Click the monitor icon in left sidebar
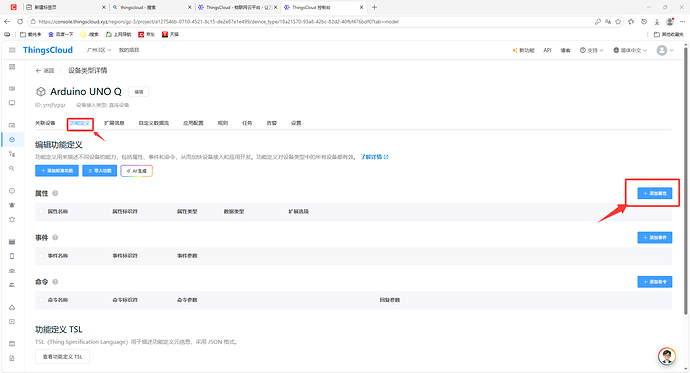Viewport: 690px width, 373px height. (12, 103)
